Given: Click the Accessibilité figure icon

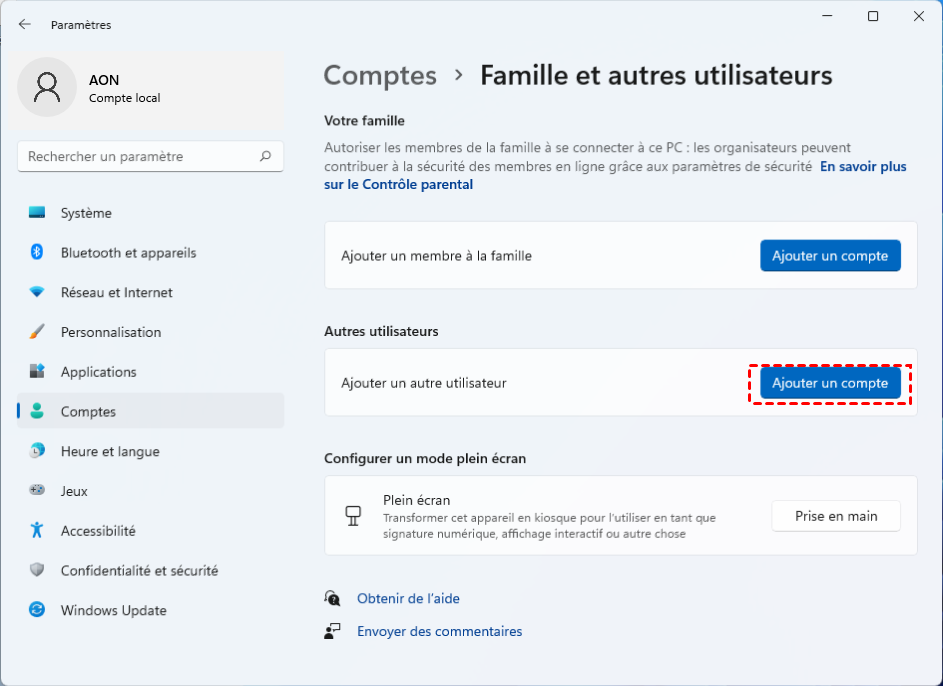Looking at the screenshot, I should coord(37,531).
